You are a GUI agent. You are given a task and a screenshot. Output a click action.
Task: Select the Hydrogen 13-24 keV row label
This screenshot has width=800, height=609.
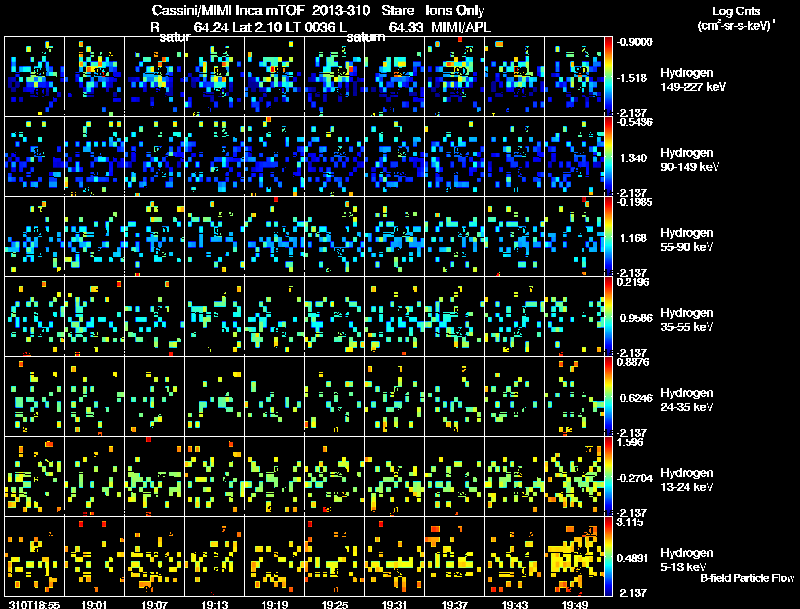[x=687, y=480]
